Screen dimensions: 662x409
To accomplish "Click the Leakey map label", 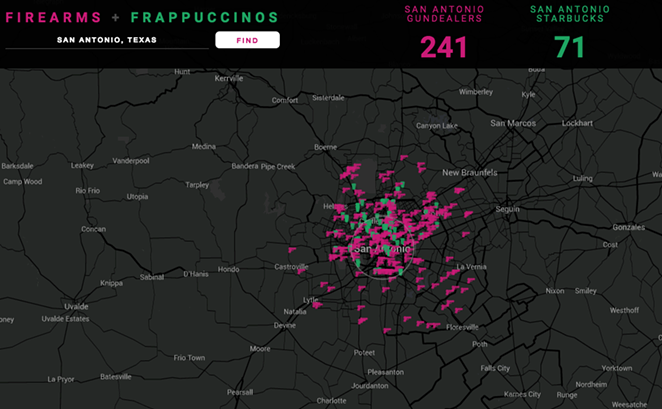I will pos(82,165).
